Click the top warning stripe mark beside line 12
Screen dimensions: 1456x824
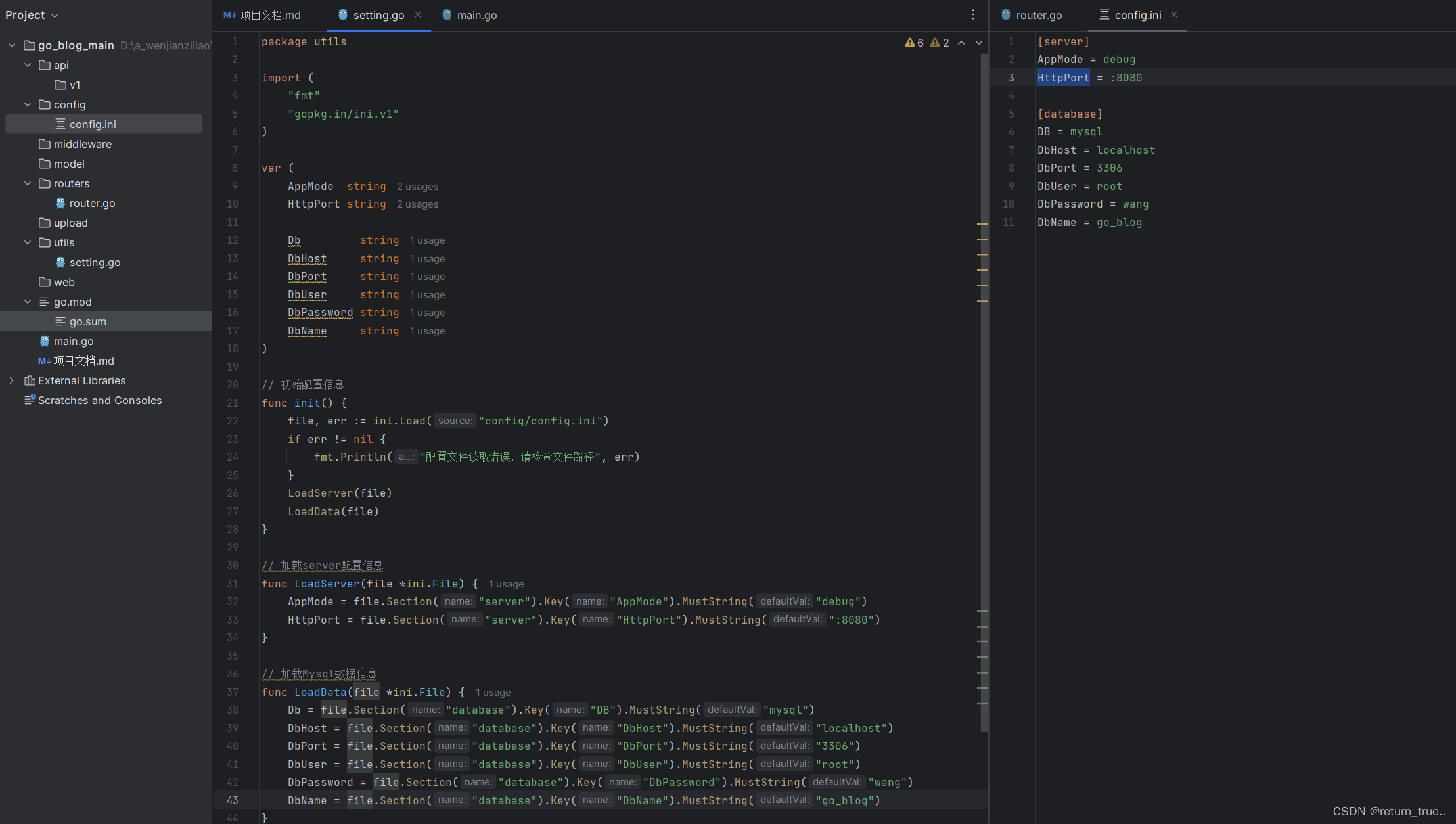click(982, 224)
